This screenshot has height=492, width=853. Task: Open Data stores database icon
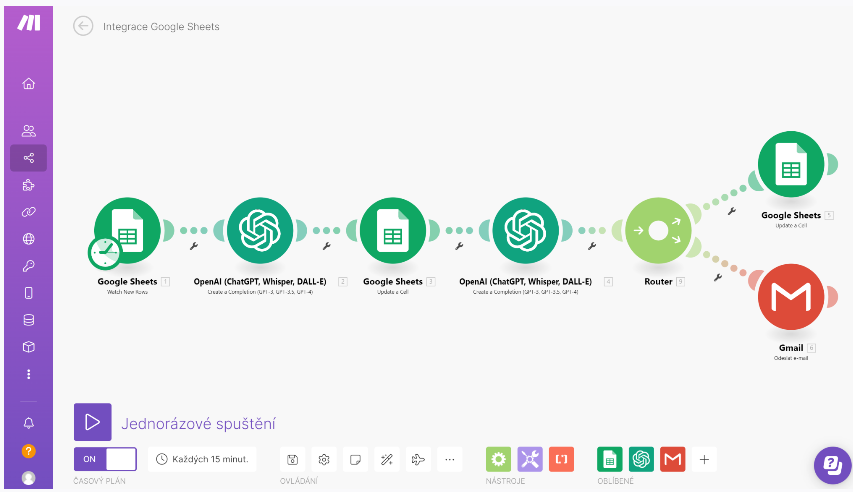point(29,320)
